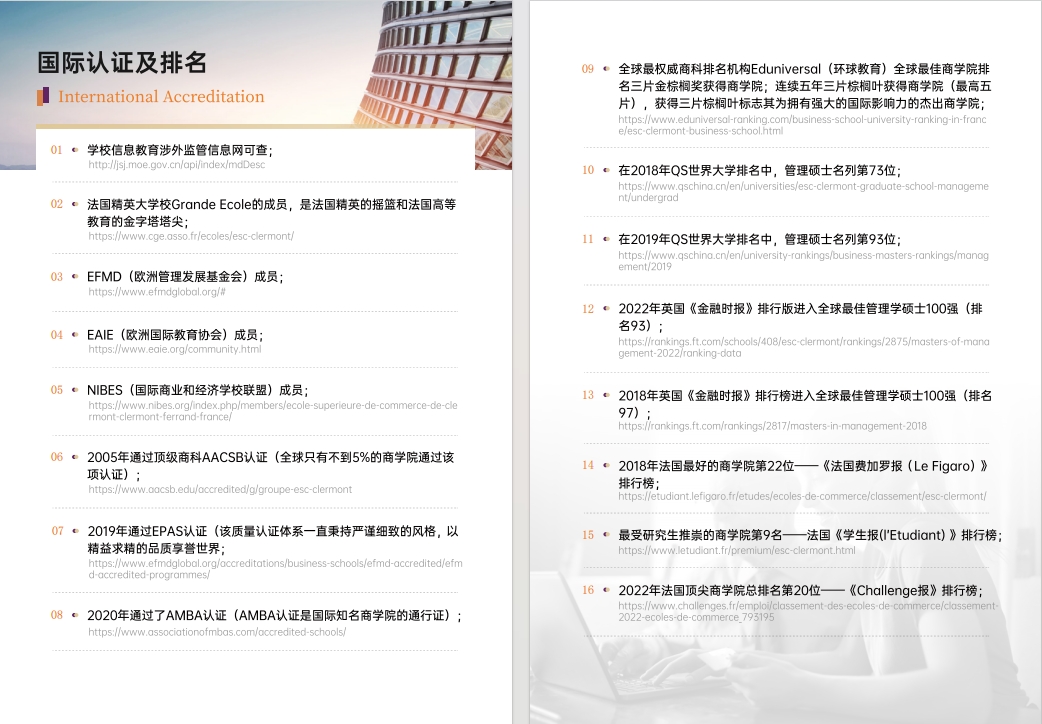The image size is (1042, 724).
Task: Open the qschina.cn universities link under item 10
Action: tap(803, 191)
